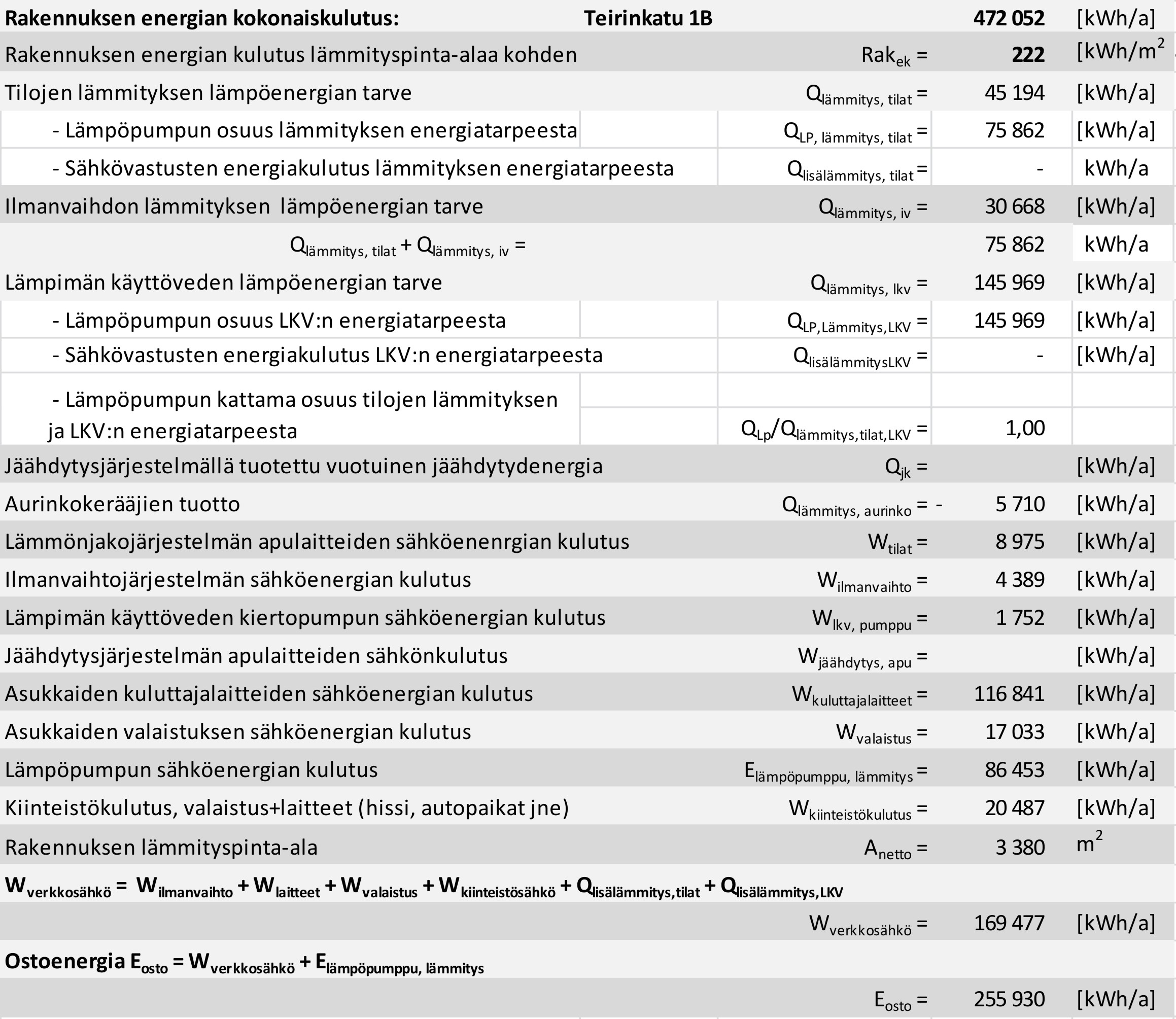The image size is (1176, 1019).
Task: Click the empty W jäähdytys, apu value cell
Action: coord(1001,654)
